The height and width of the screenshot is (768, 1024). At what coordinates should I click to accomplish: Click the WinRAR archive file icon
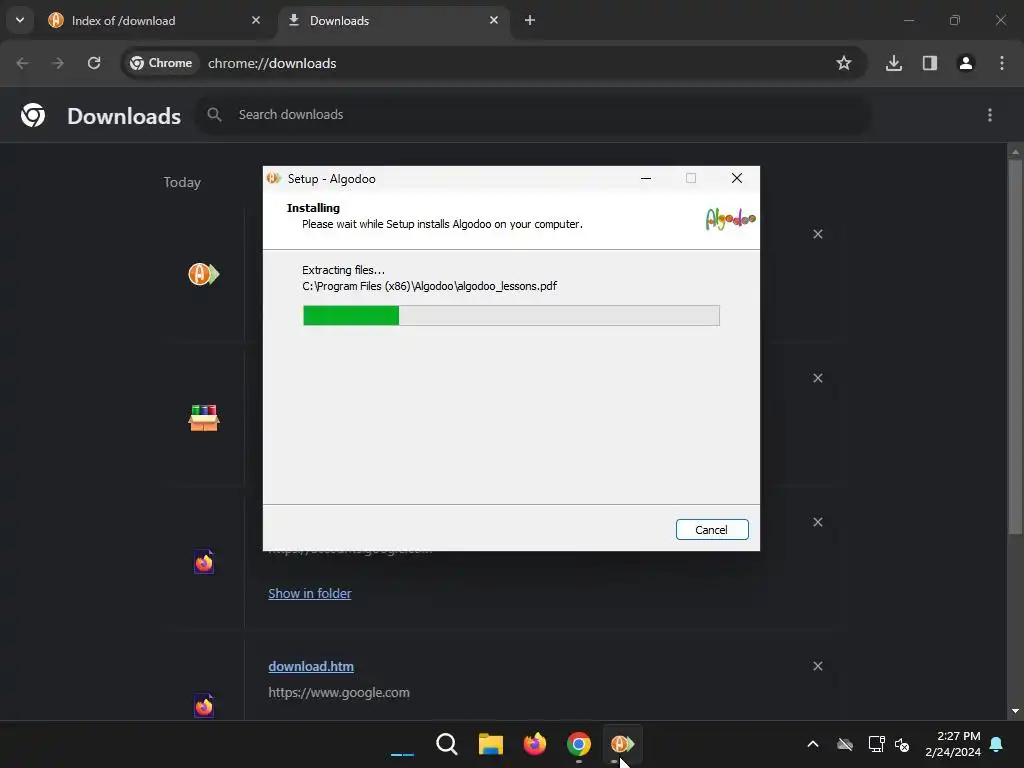(204, 418)
